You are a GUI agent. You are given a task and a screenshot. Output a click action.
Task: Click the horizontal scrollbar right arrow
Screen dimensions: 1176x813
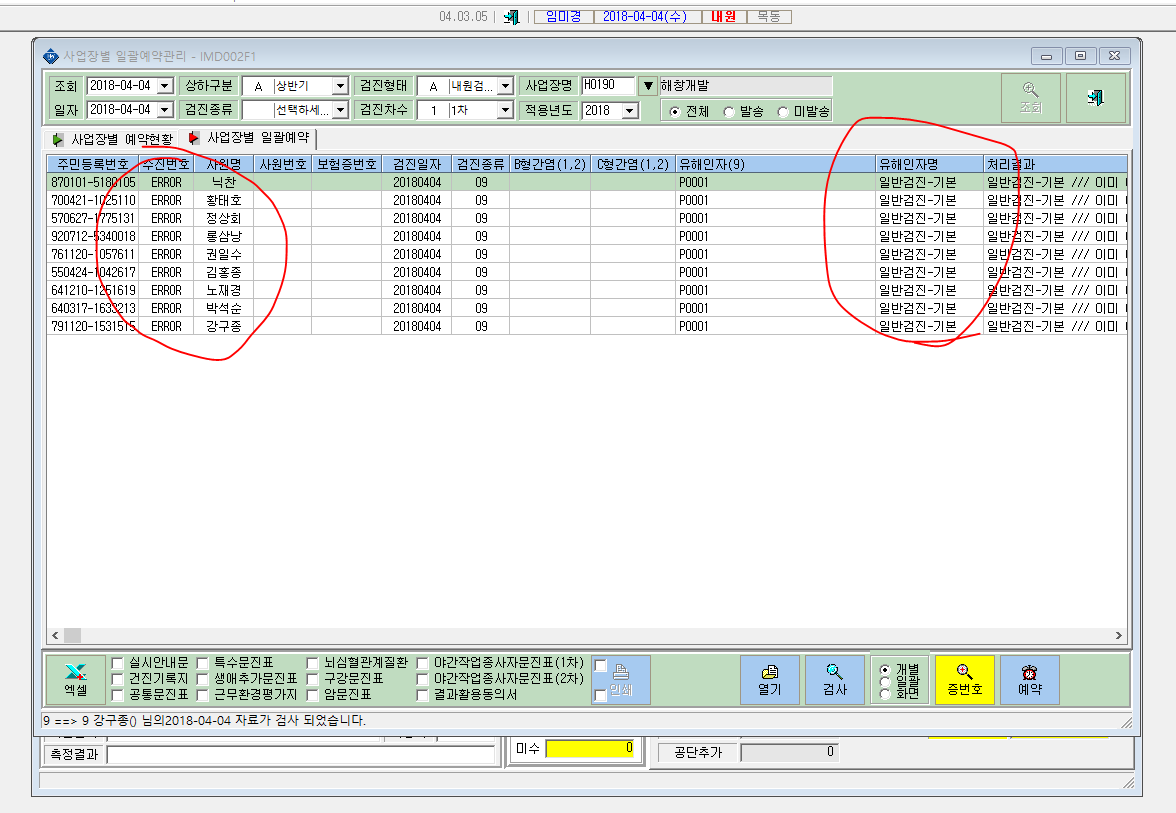coord(1118,635)
